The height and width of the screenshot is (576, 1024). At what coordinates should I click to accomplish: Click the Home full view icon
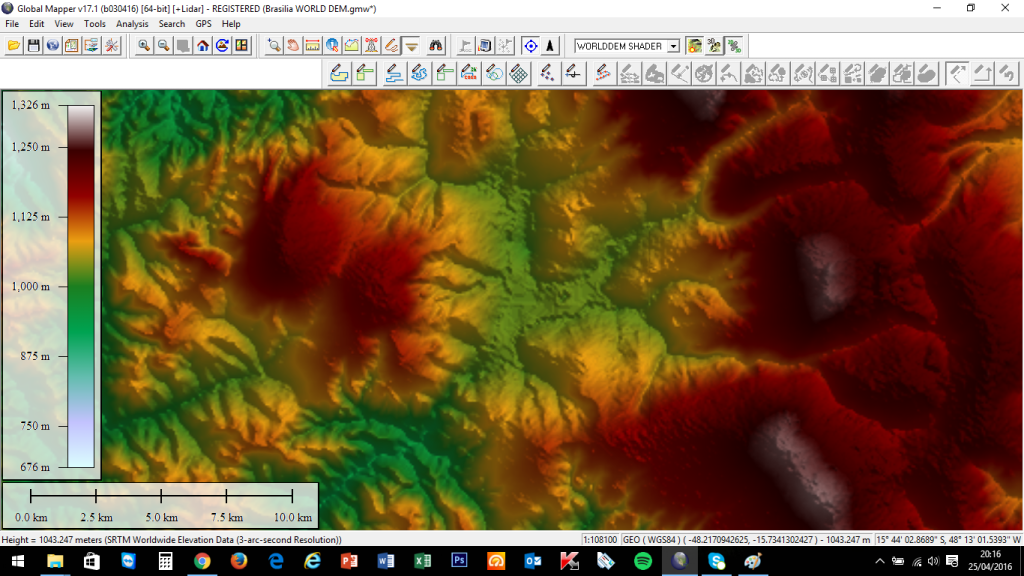click(x=203, y=45)
